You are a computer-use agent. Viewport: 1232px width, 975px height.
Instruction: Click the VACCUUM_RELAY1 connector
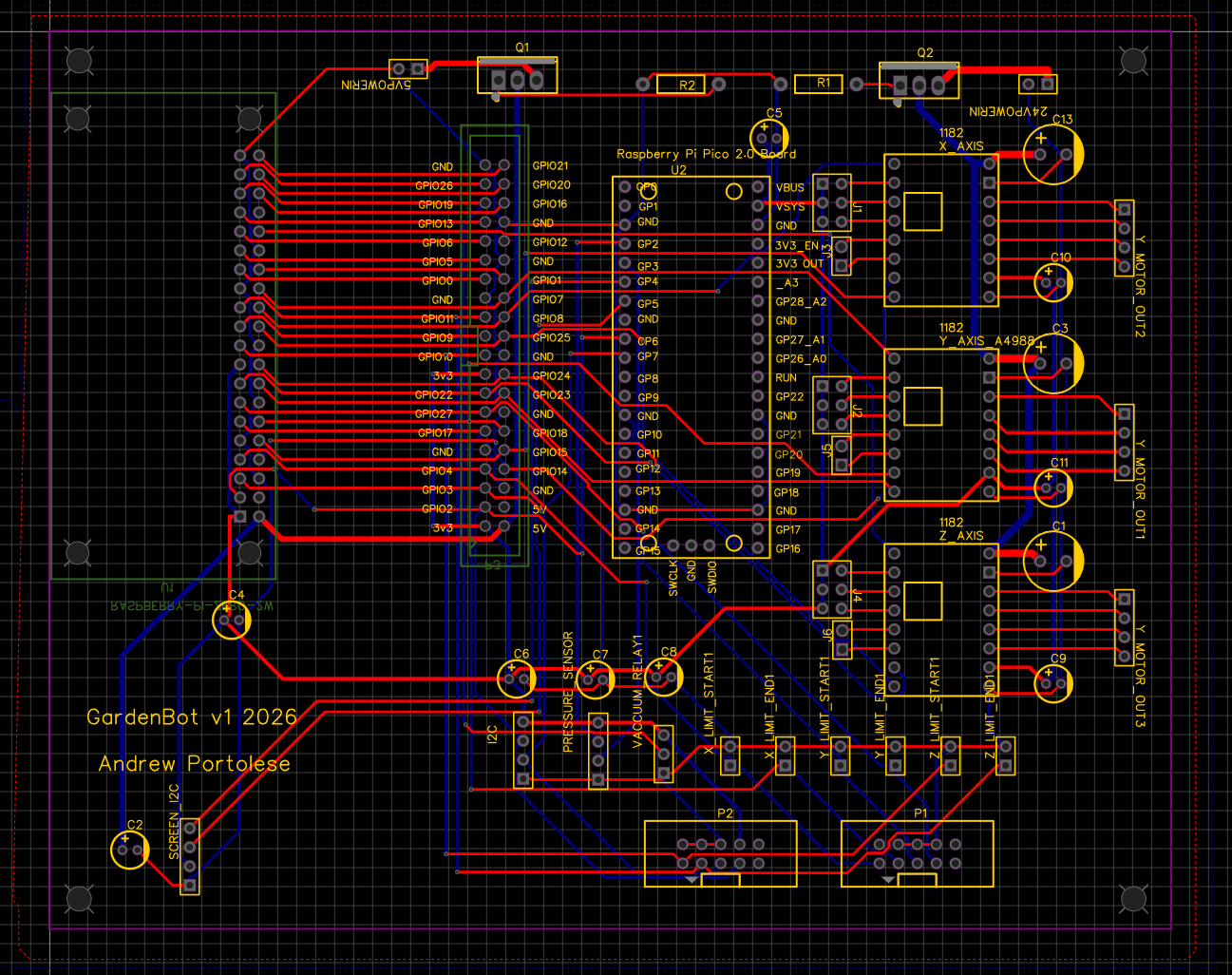[x=665, y=751]
